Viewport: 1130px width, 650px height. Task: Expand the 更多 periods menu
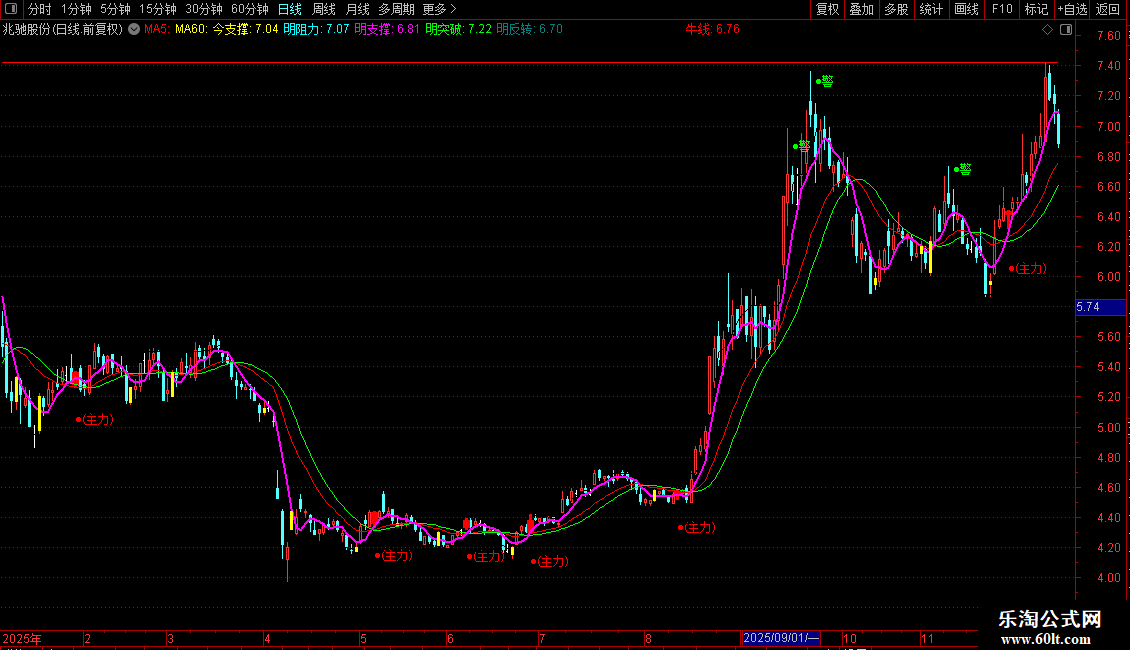tap(440, 9)
